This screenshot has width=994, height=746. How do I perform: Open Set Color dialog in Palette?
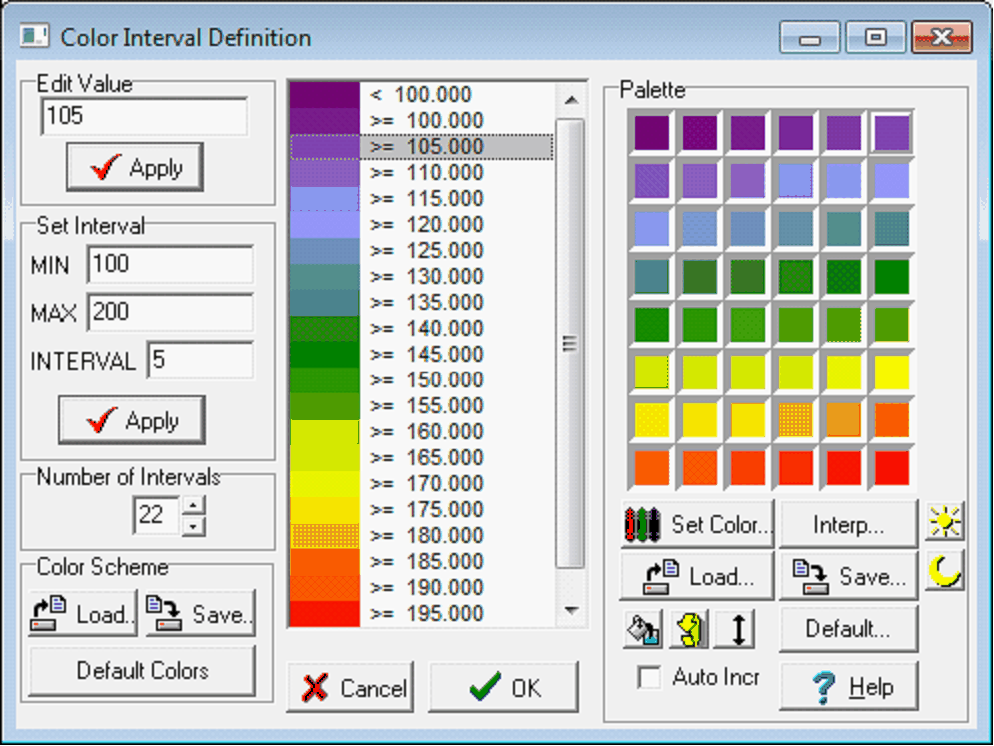pyautogui.click(x=697, y=525)
